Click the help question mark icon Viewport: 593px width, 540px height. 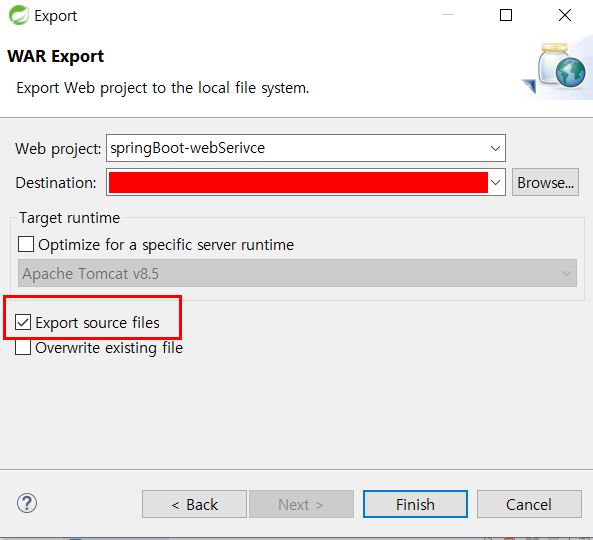point(27,503)
